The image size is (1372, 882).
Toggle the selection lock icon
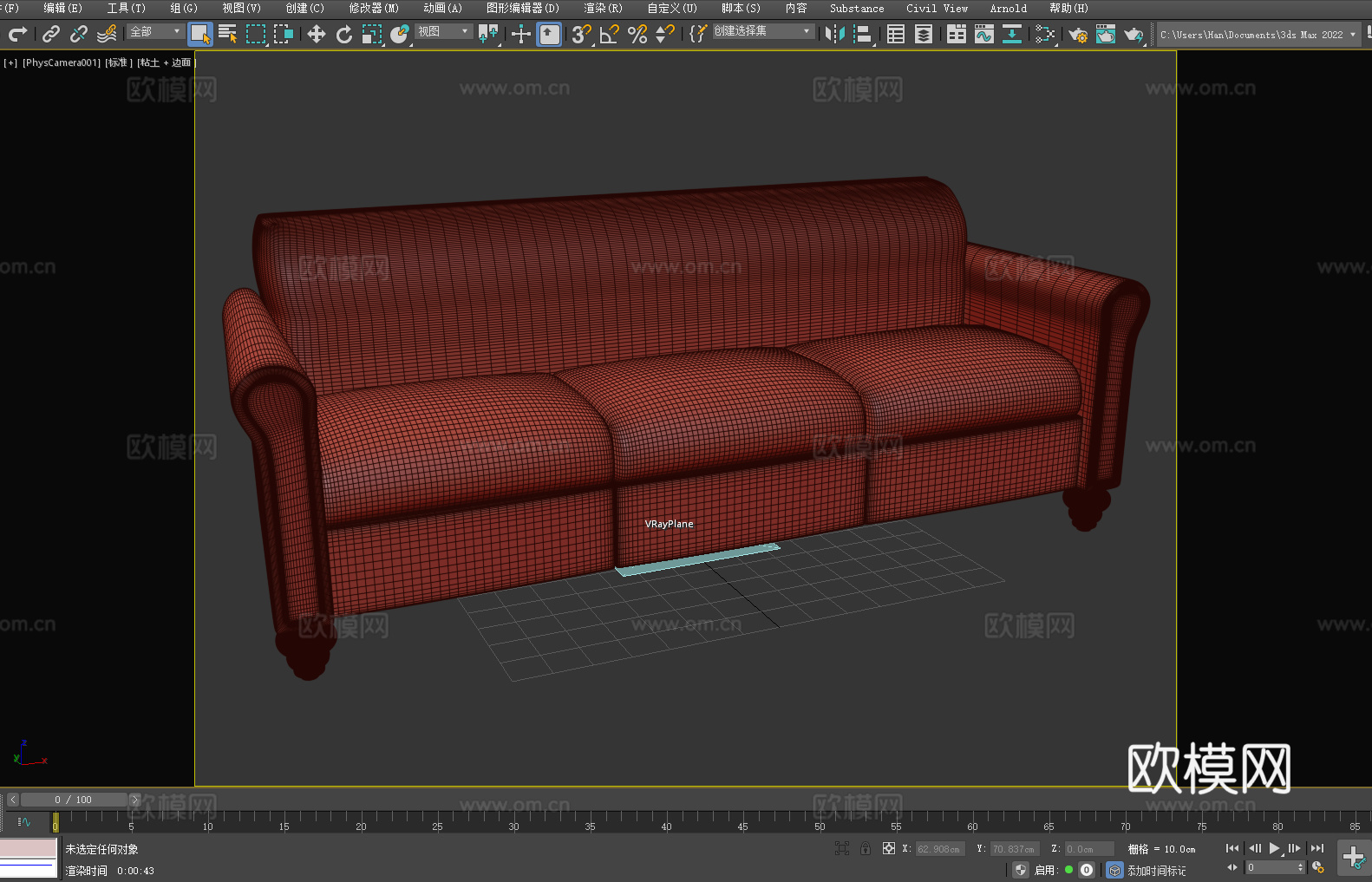(866, 848)
